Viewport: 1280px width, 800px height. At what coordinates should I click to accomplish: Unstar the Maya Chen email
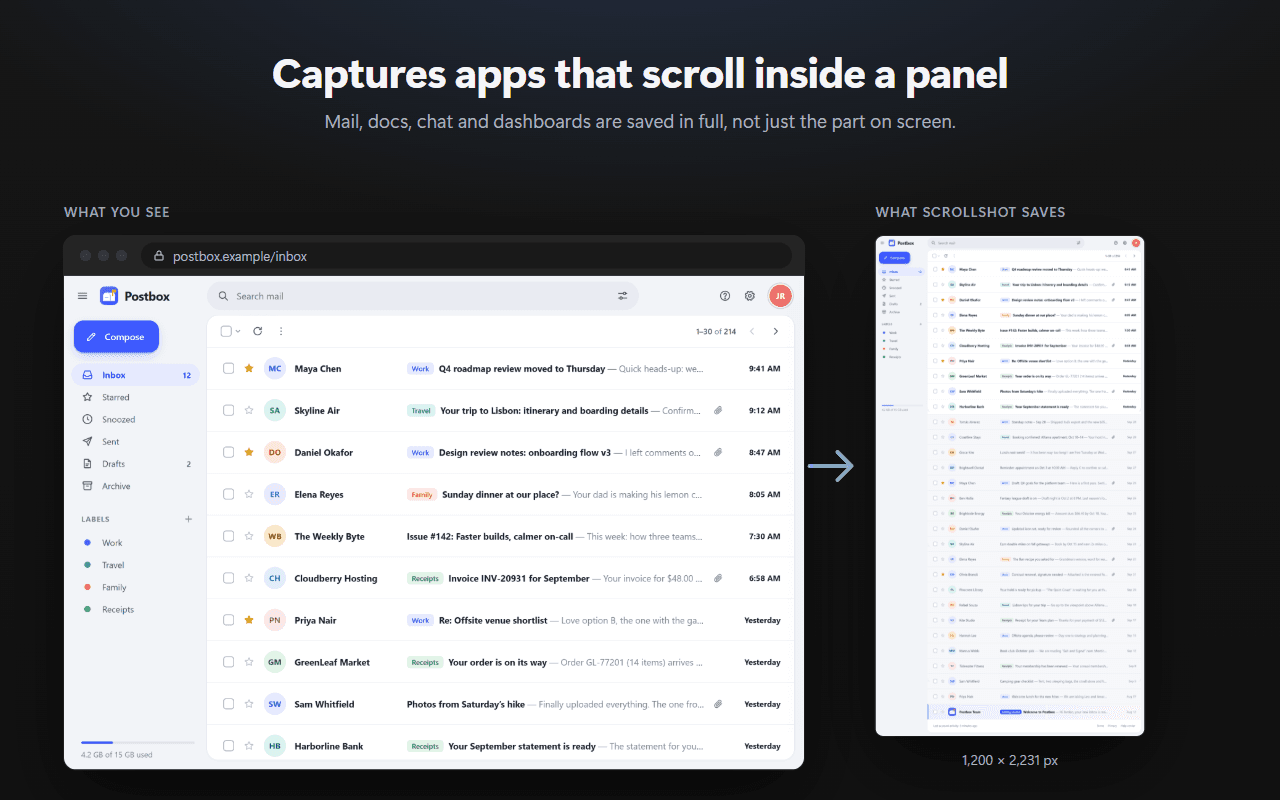(249, 369)
